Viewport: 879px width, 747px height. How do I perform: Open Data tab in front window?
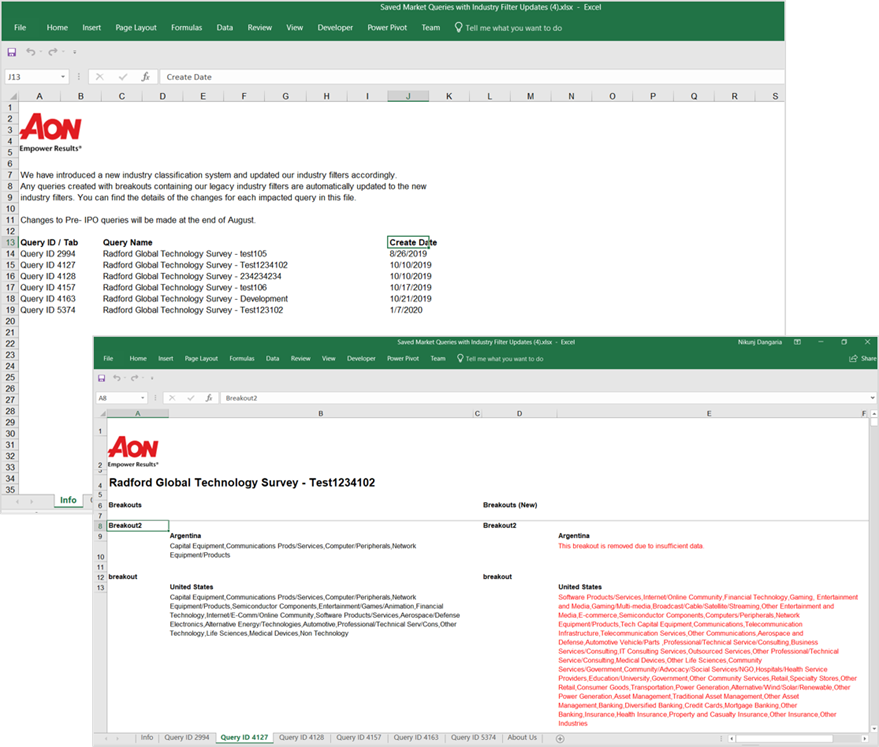272,359
